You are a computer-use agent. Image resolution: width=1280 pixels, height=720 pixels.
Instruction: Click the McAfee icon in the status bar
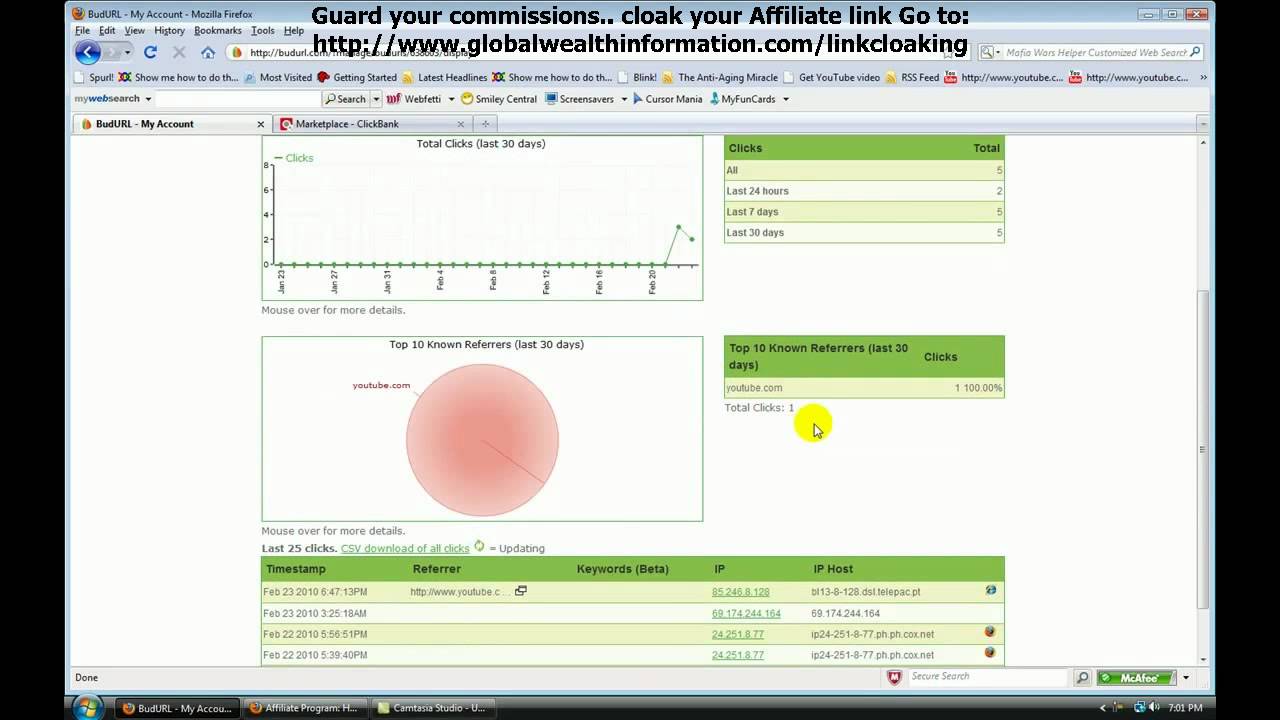pyautogui.click(x=894, y=677)
